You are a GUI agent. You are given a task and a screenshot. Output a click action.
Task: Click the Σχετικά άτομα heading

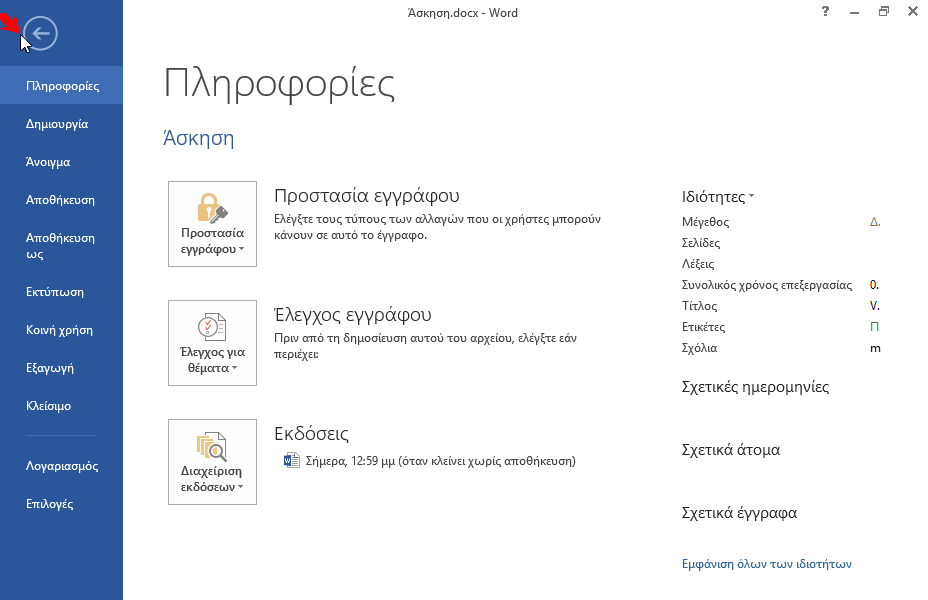(731, 450)
